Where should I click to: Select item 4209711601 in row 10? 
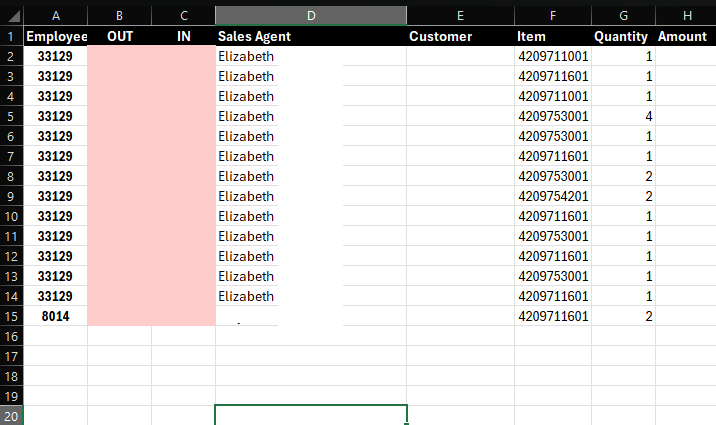point(553,216)
